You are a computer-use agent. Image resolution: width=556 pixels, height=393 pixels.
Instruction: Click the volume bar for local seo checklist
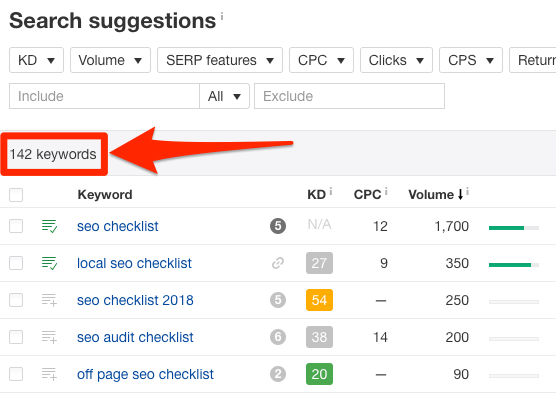[514, 265]
